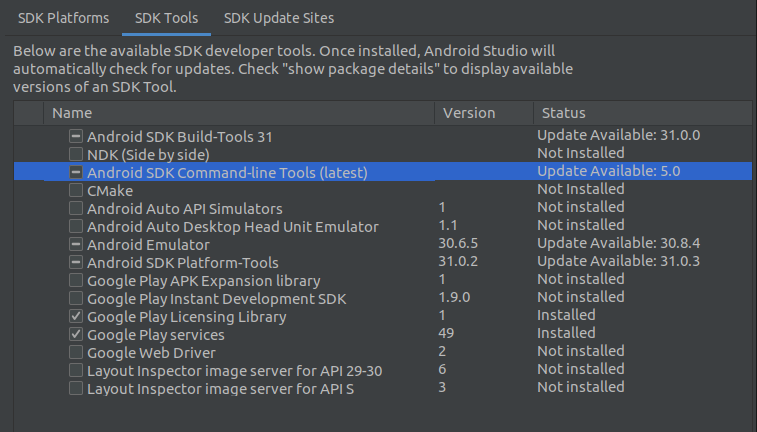The width and height of the screenshot is (757, 432).
Task: Click status 'Update Available: 31.0.3'
Action: [x=618, y=261]
